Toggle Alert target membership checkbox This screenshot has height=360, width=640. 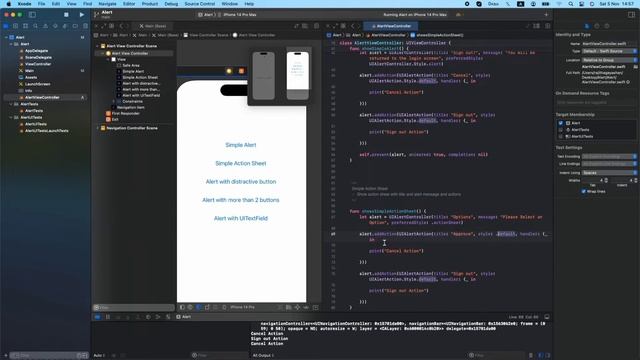coord(560,123)
